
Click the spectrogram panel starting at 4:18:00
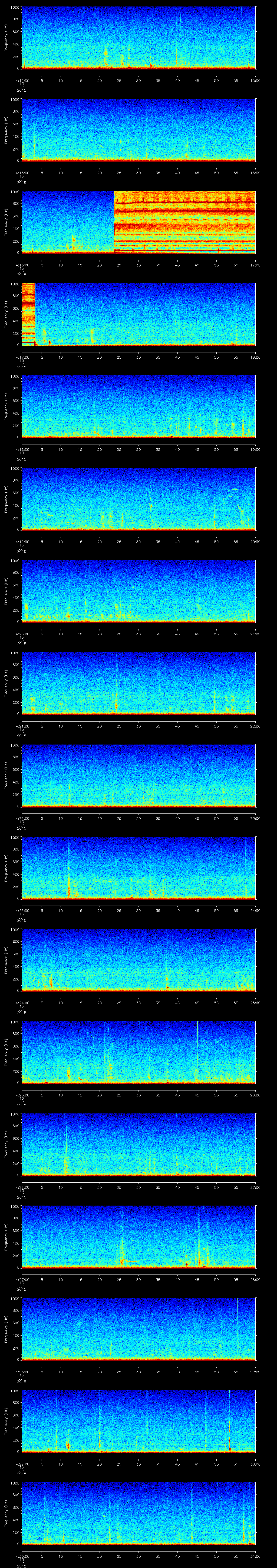click(139, 407)
